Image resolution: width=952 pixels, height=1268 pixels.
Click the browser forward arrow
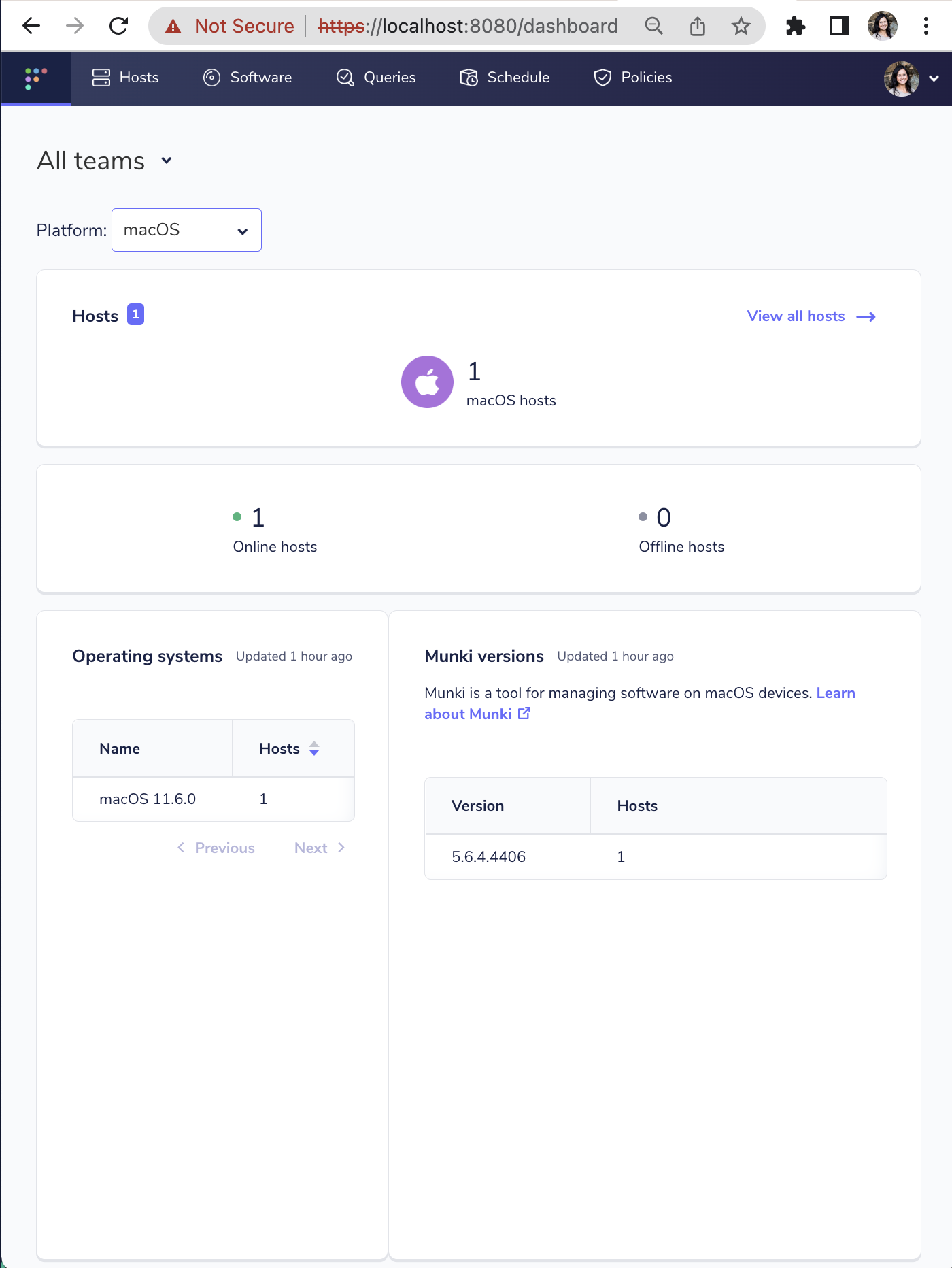click(75, 27)
